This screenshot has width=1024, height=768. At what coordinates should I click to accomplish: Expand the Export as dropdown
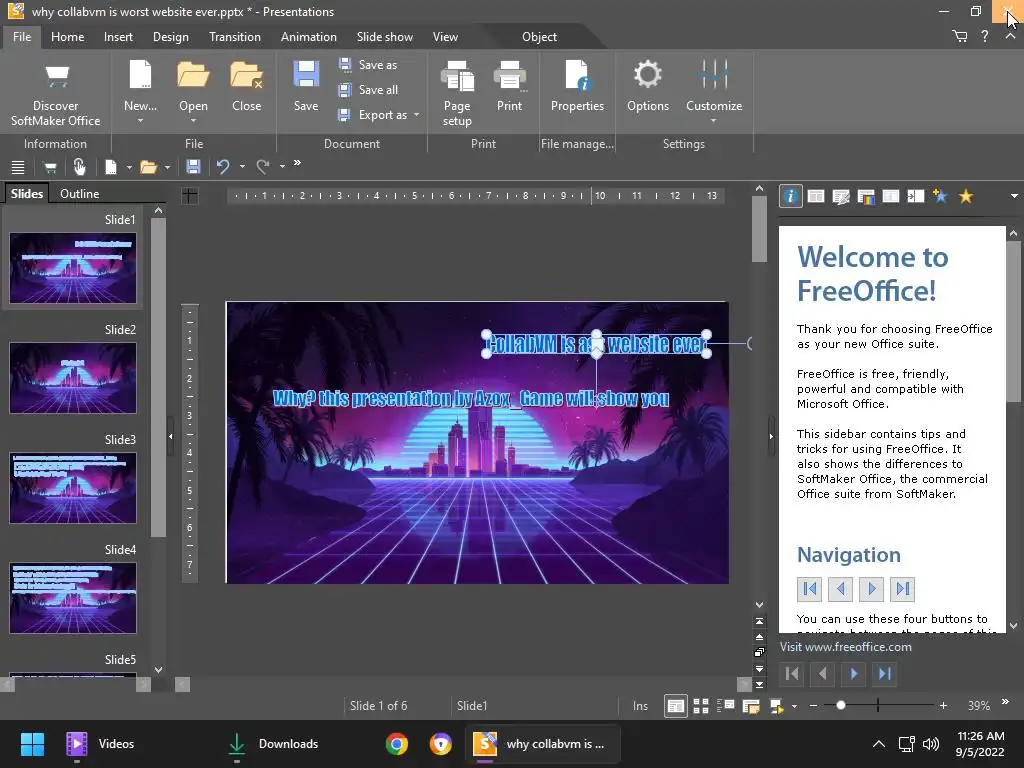point(416,115)
